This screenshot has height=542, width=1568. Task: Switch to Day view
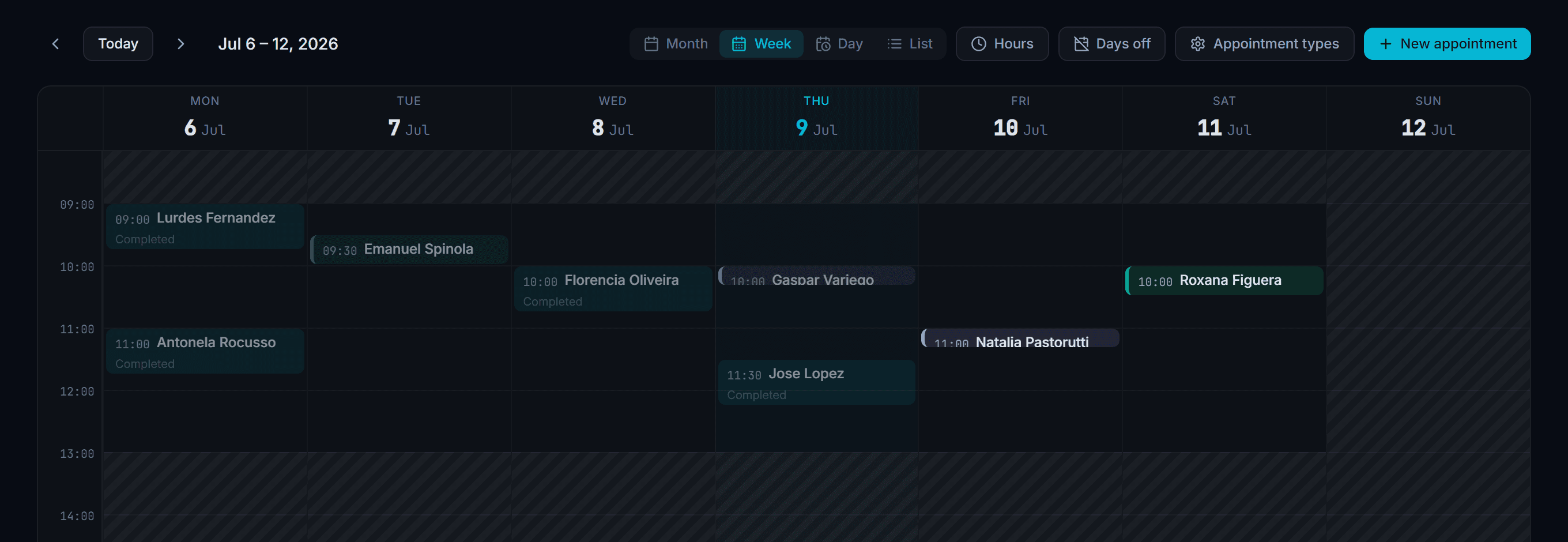tap(839, 44)
